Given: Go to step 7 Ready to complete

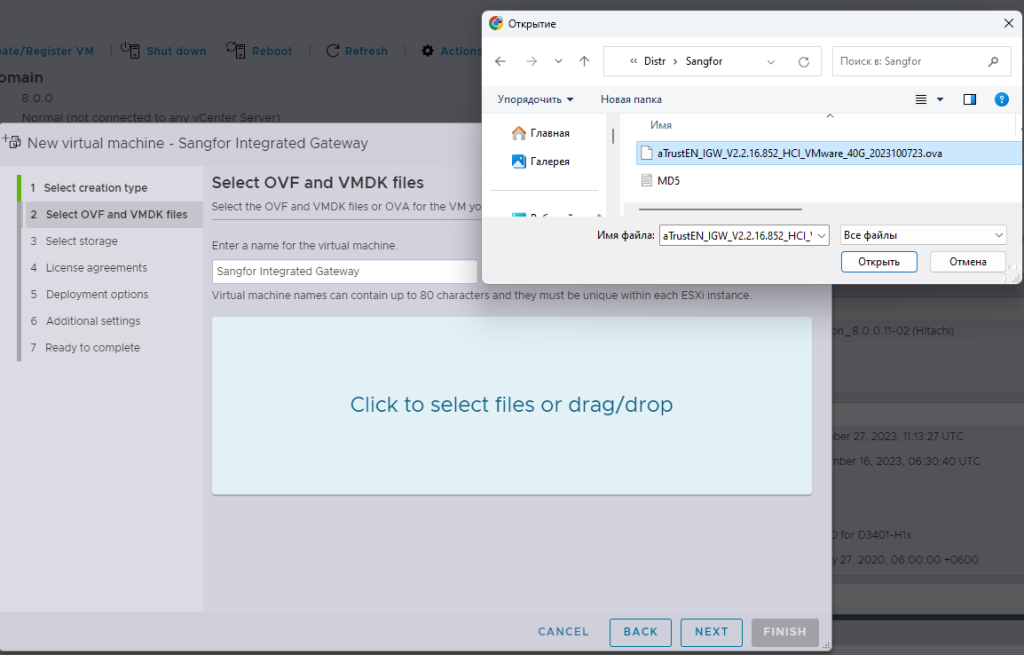Looking at the screenshot, I should [x=85, y=348].
